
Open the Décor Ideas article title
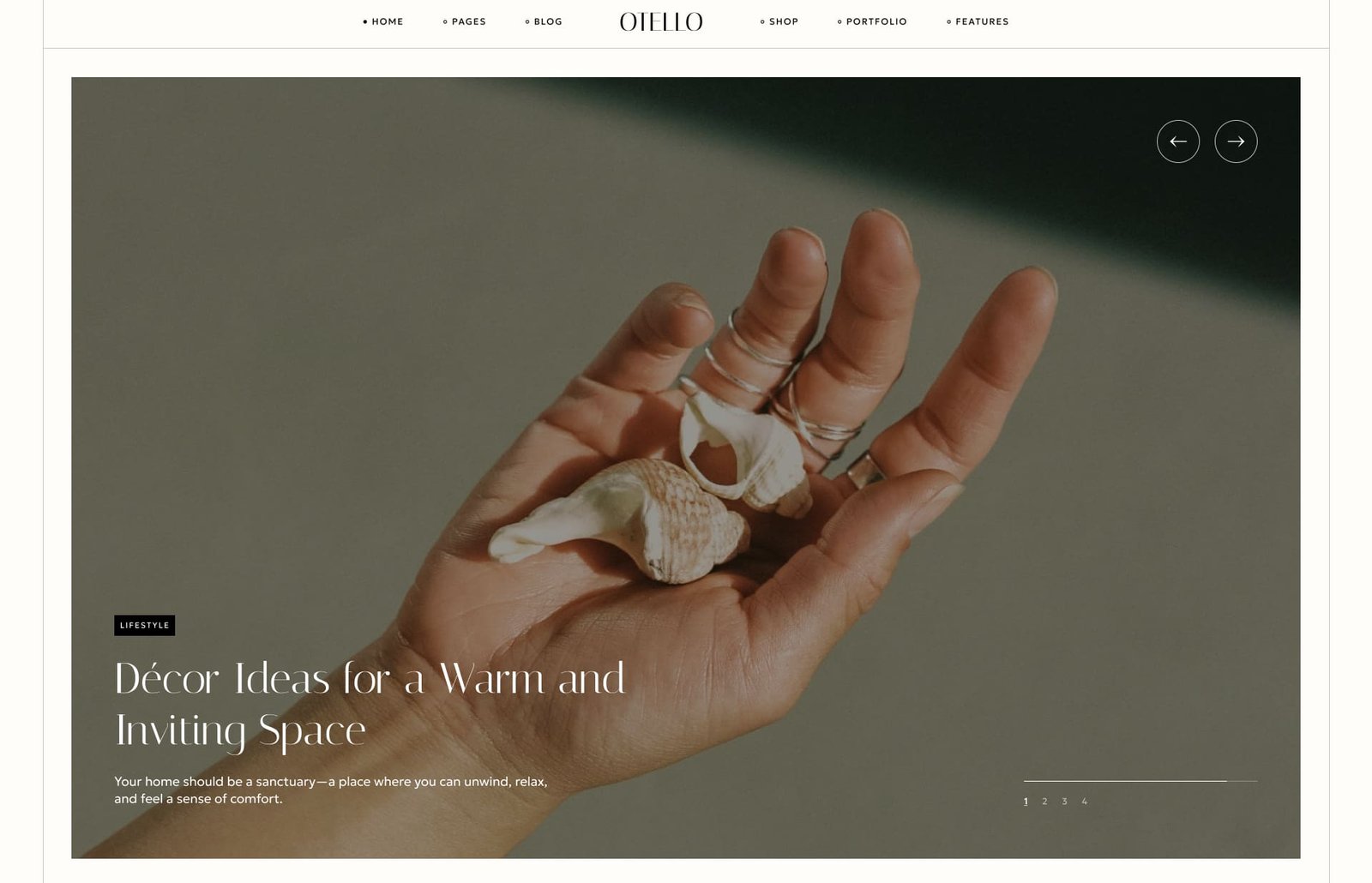[x=370, y=705]
